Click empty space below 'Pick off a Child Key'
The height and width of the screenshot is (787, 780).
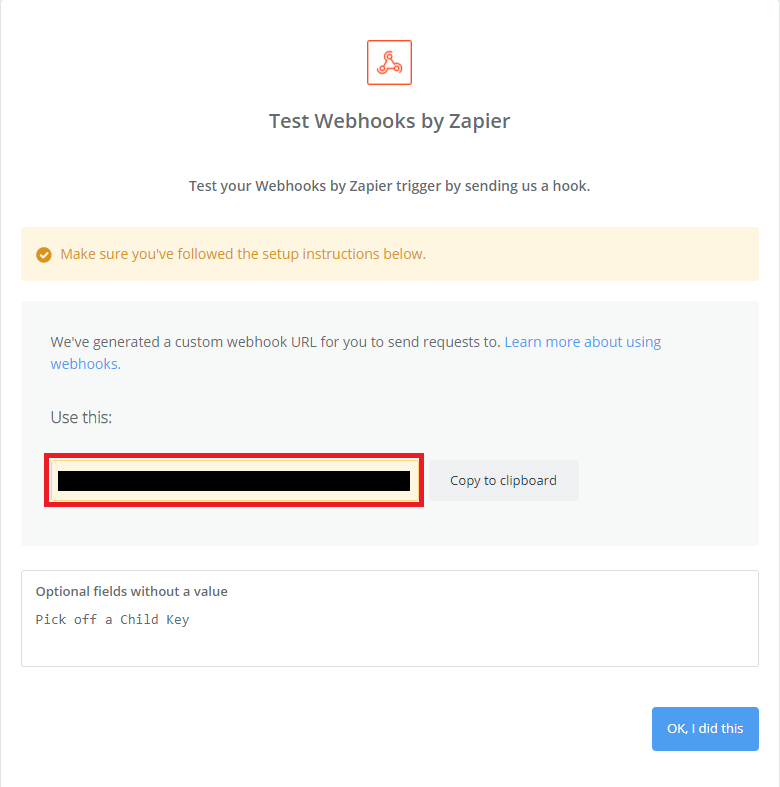tap(389, 647)
